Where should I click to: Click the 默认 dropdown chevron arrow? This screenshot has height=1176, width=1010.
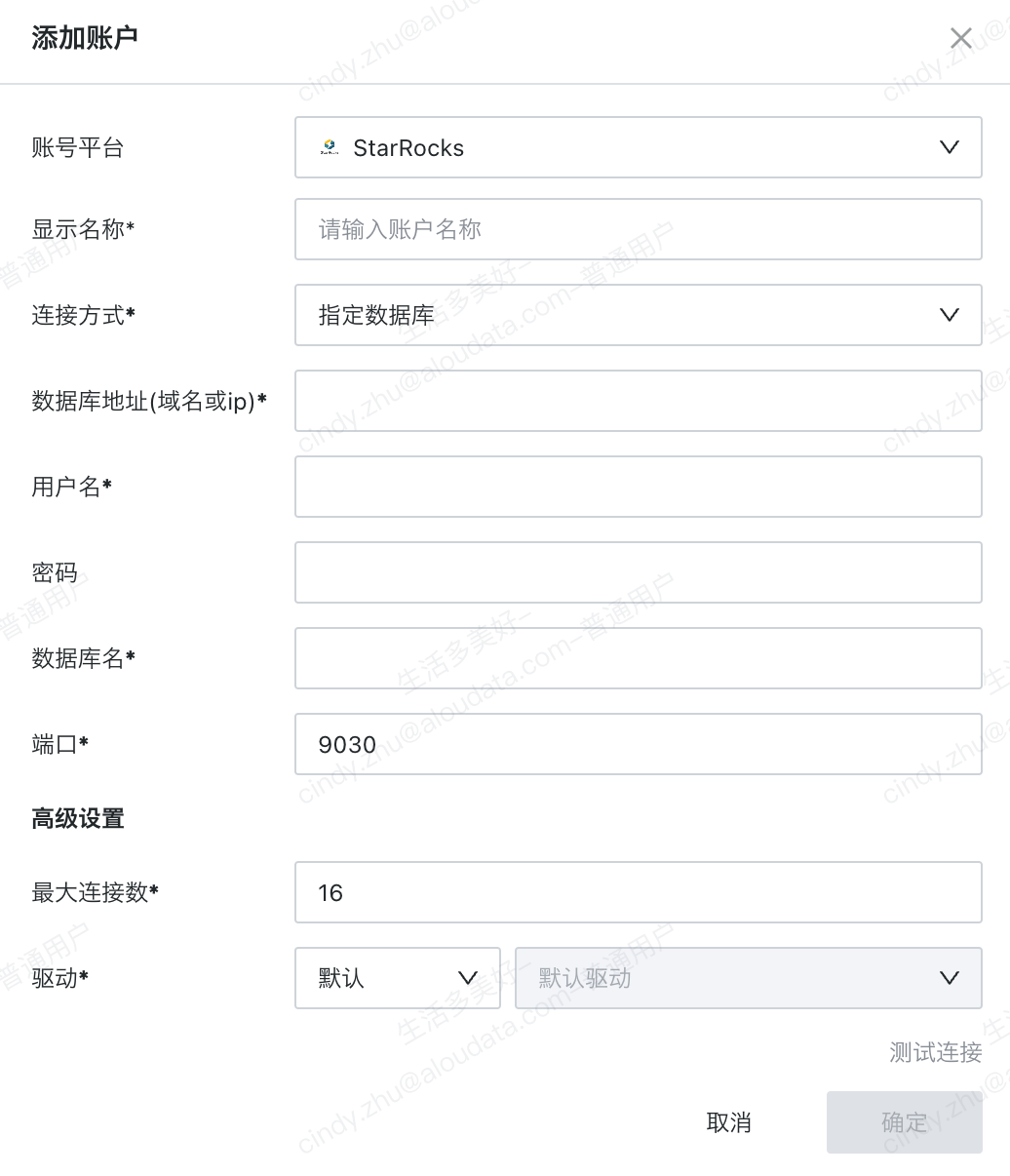pos(468,978)
